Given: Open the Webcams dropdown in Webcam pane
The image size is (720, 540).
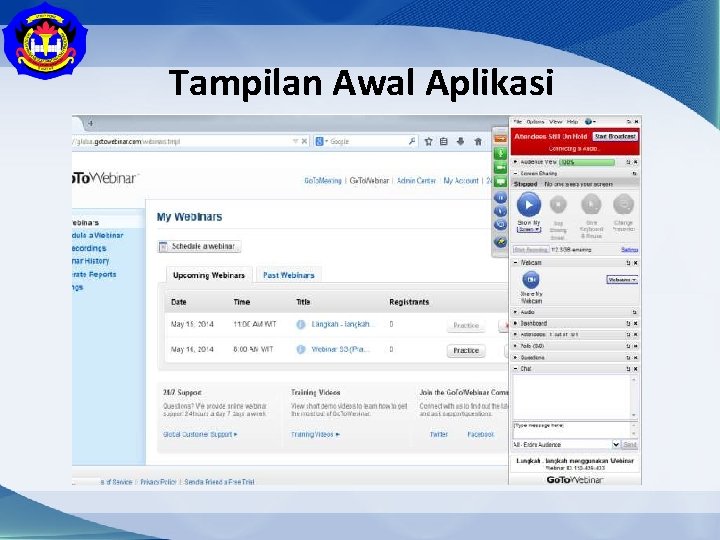Looking at the screenshot, I should [622, 280].
